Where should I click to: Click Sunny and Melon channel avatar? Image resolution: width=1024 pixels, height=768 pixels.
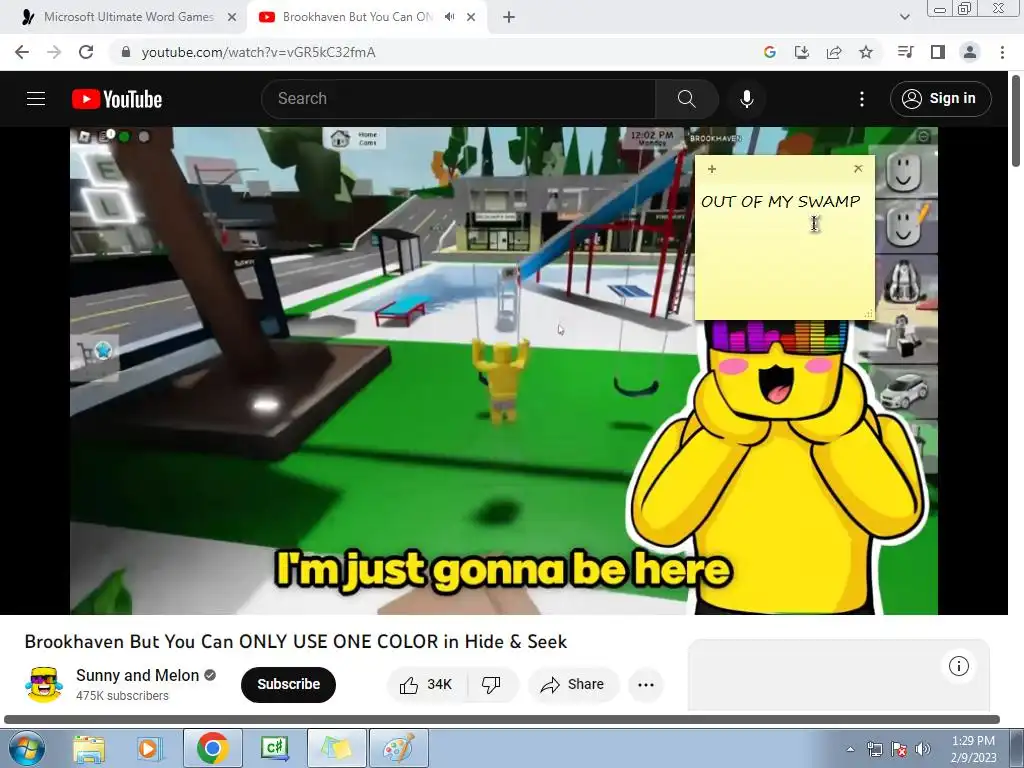[x=44, y=684]
